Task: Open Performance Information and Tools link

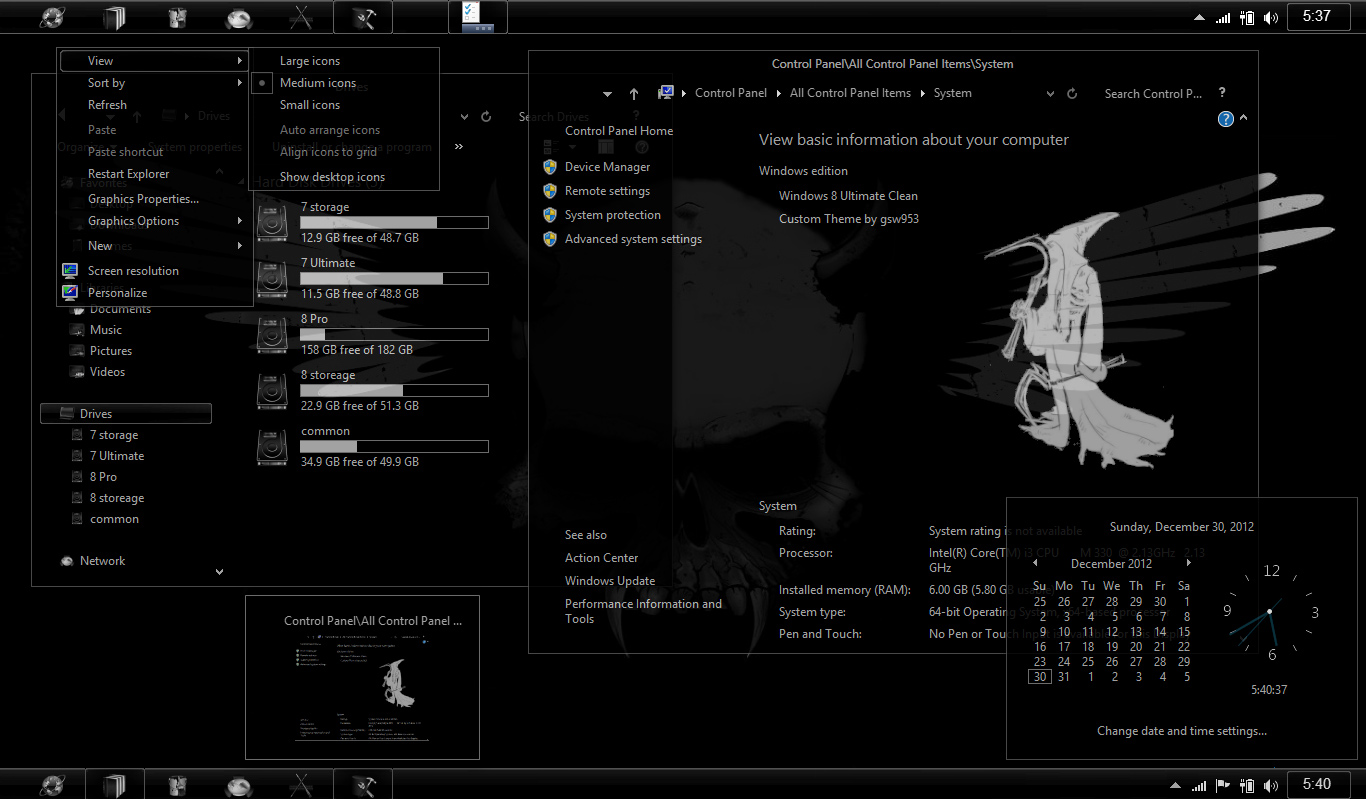Action: [643, 611]
